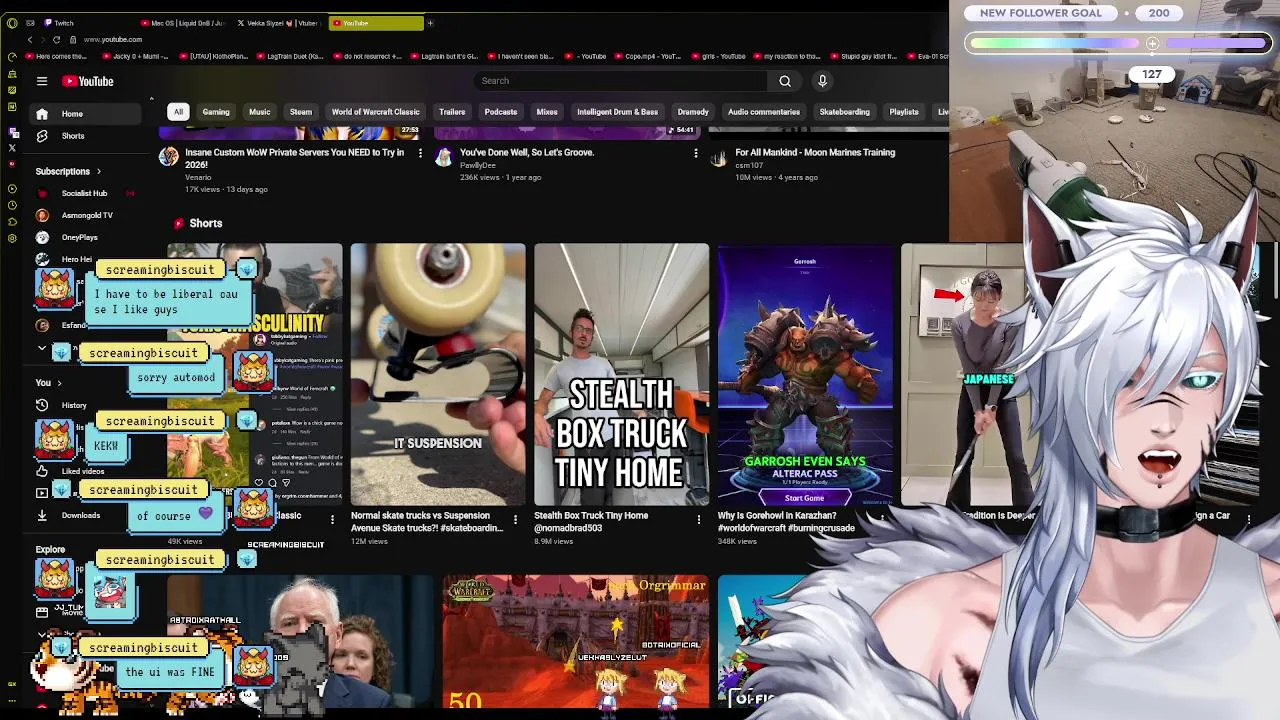Go back in browser history
The height and width of the screenshot is (720, 1280).
click(30, 40)
